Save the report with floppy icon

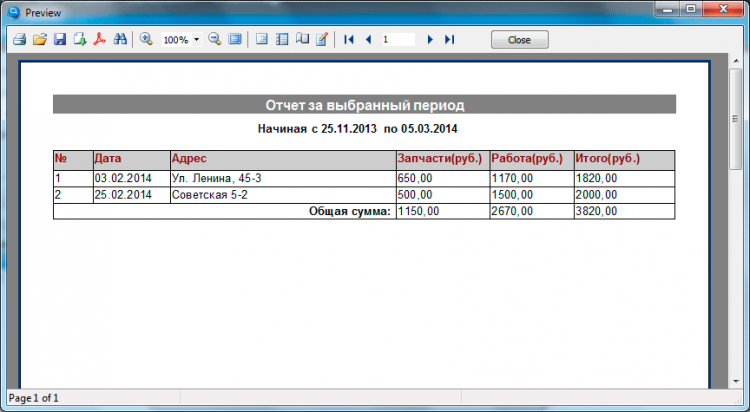(60, 39)
